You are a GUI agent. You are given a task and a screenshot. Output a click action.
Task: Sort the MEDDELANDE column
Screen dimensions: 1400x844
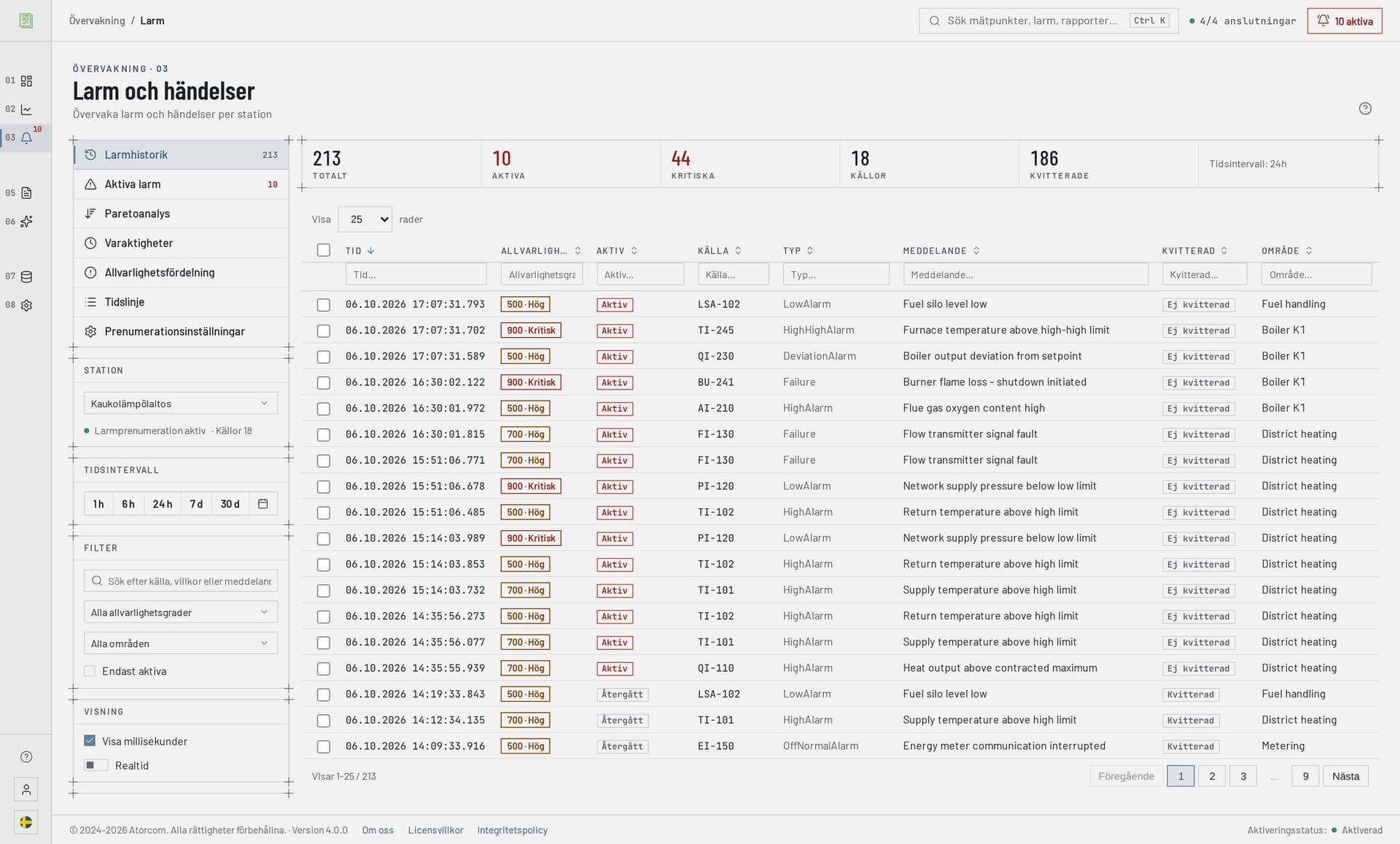coord(976,251)
